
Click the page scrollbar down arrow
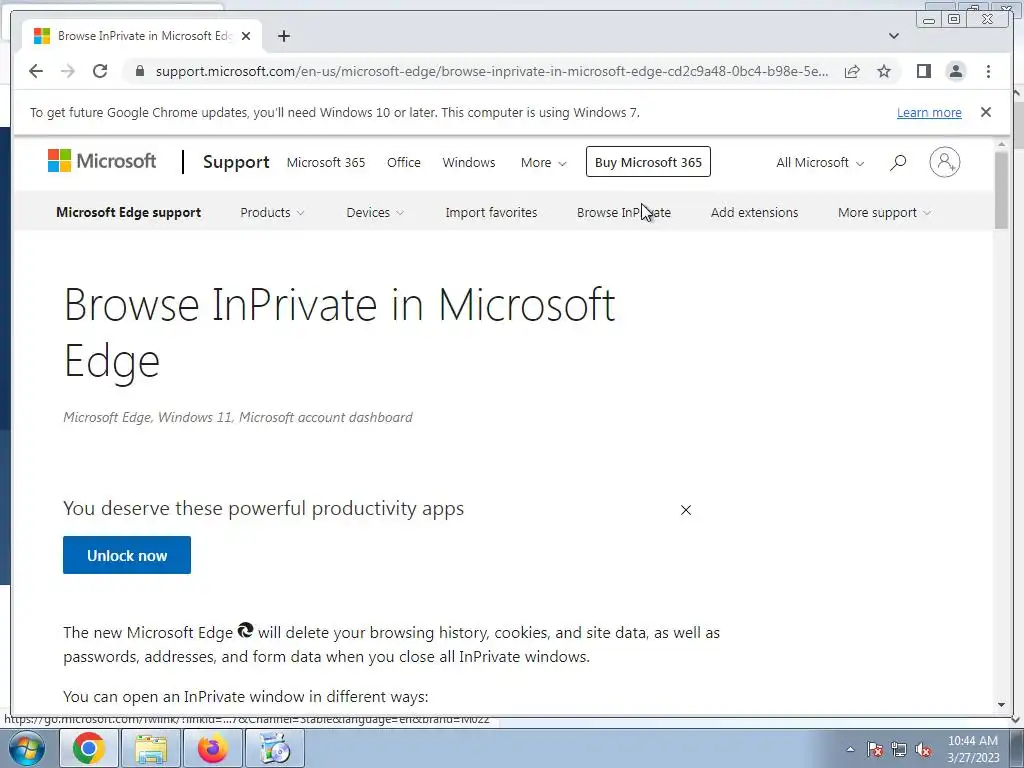click(1001, 705)
